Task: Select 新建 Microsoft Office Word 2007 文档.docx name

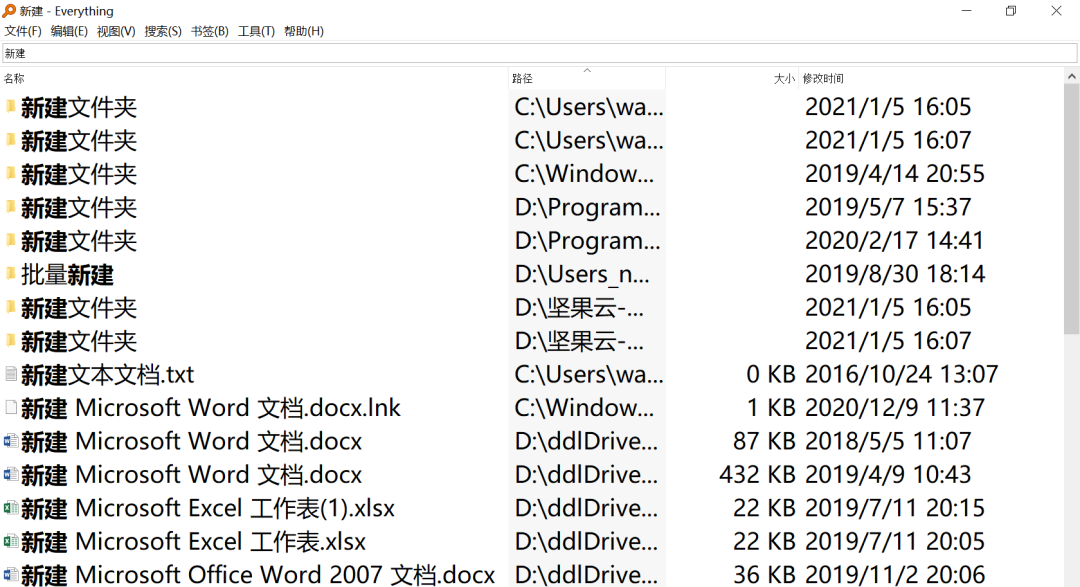Action: coord(258,575)
